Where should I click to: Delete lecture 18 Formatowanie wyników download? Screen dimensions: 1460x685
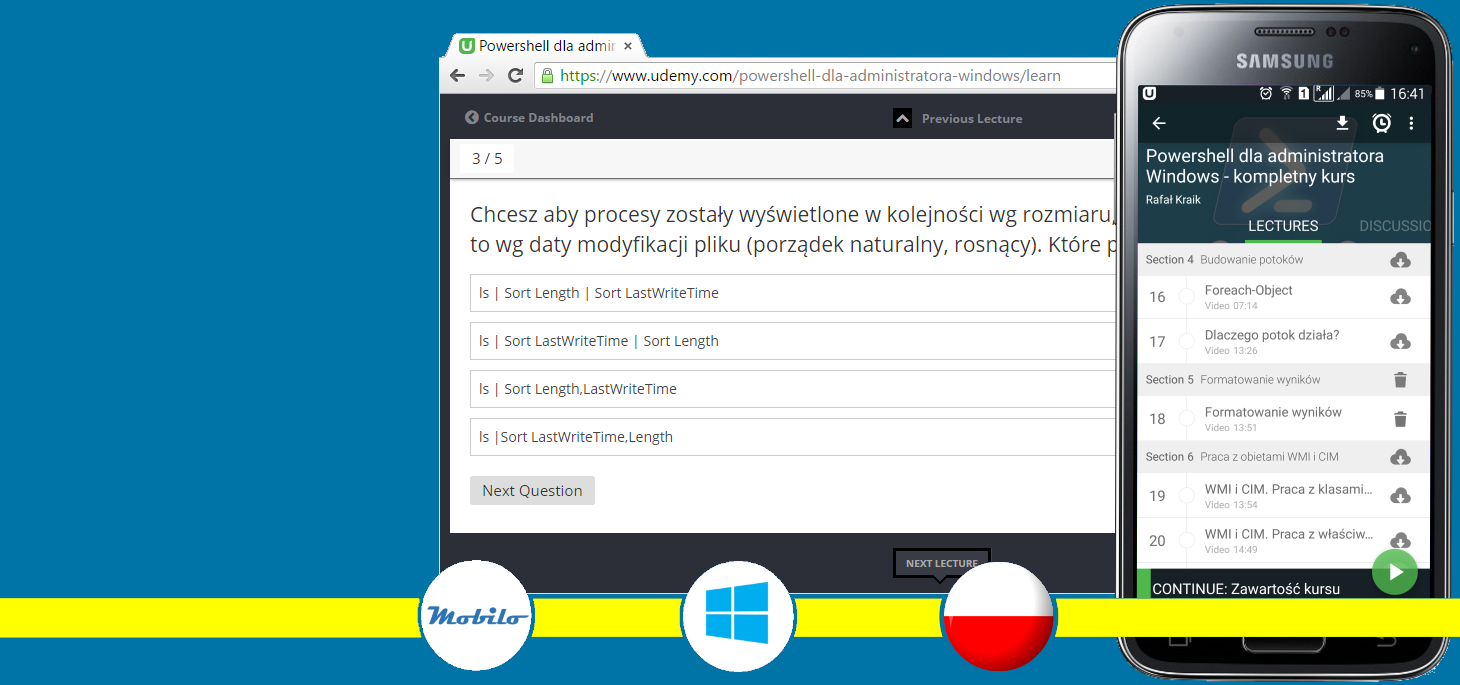(1400, 419)
